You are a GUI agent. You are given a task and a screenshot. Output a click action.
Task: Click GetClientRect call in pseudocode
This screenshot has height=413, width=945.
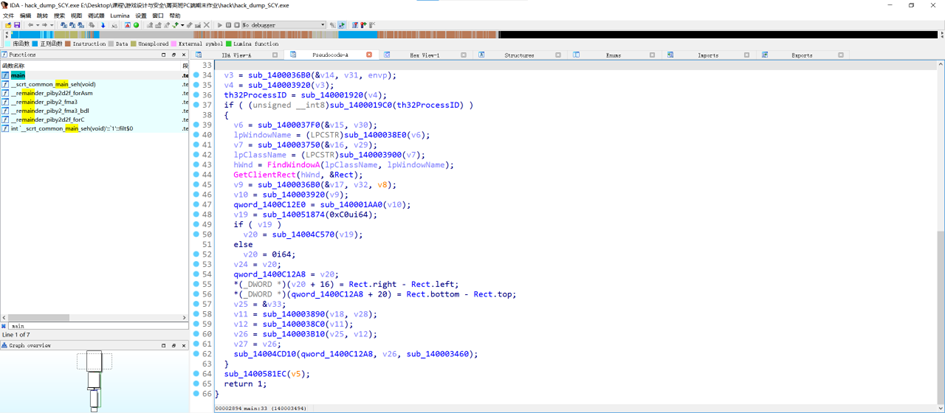pos(263,174)
